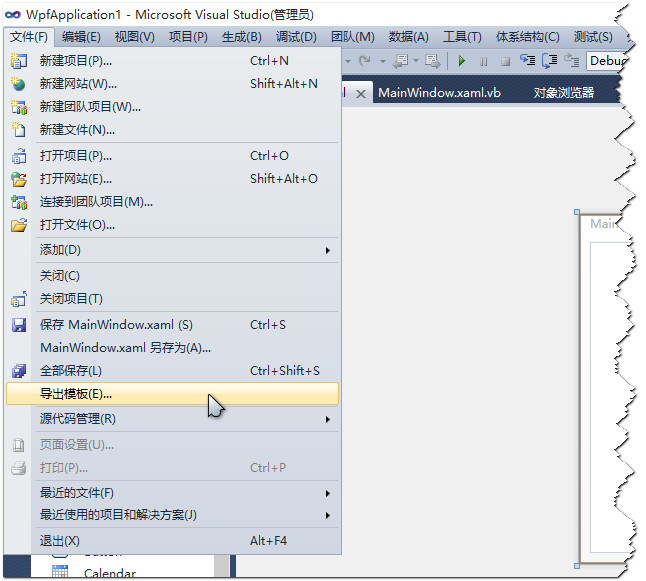Click the open folder icon beside 打开文件(O)

[19, 225]
